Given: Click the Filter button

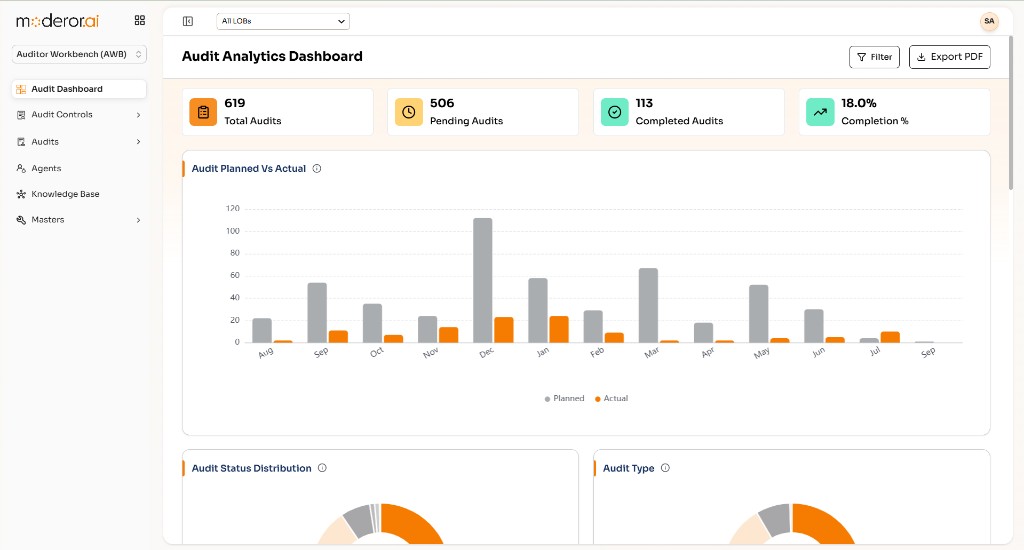Looking at the screenshot, I should tap(874, 57).
